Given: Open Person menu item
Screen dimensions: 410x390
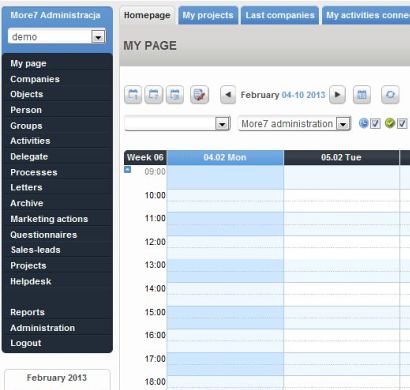Looking at the screenshot, I should [57, 110].
